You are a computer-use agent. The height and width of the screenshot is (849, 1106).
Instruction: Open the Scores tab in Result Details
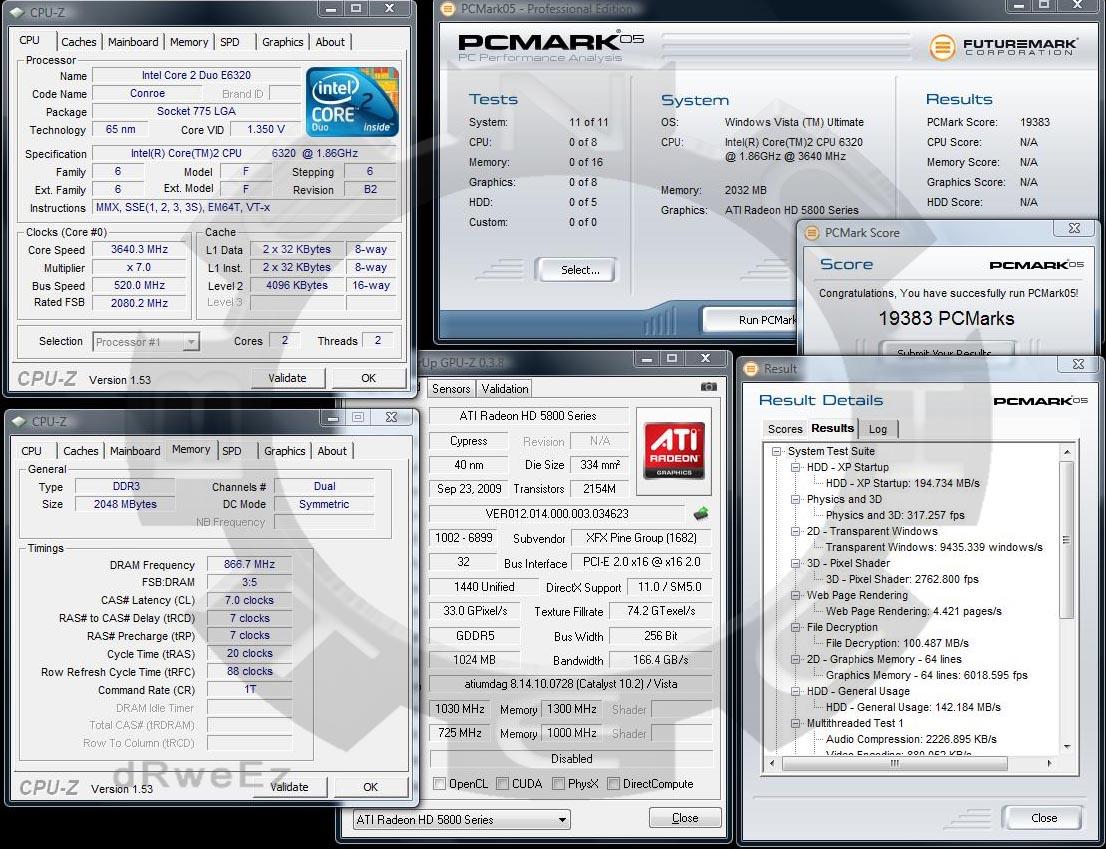point(785,429)
